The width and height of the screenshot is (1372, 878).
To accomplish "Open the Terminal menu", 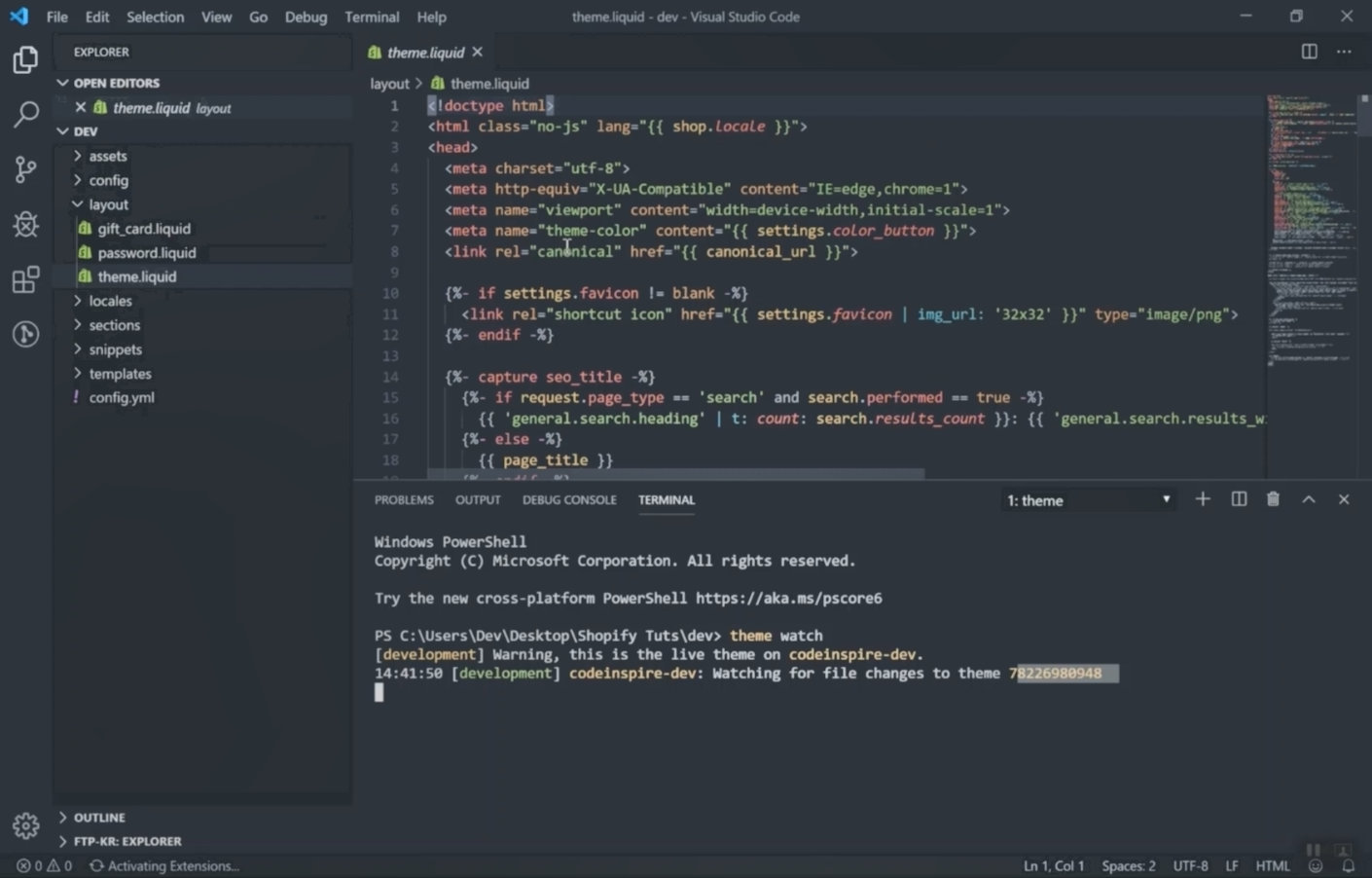I will tap(372, 17).
